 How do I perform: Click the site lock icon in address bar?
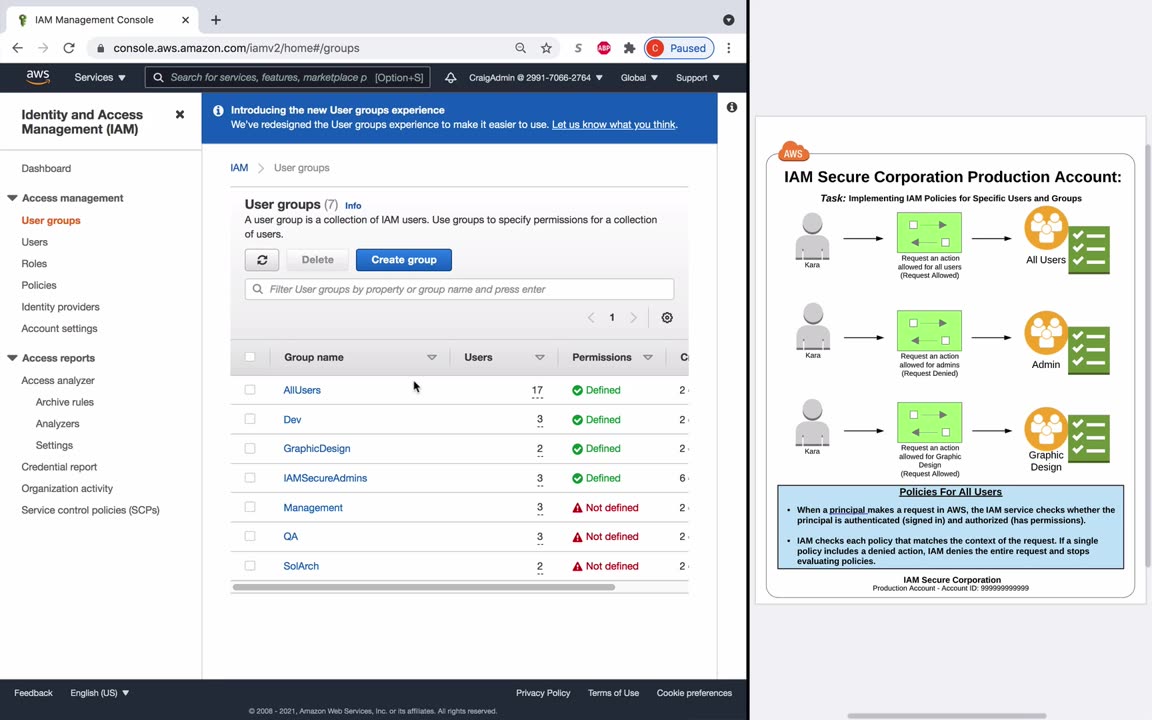[x=101, y=48]
